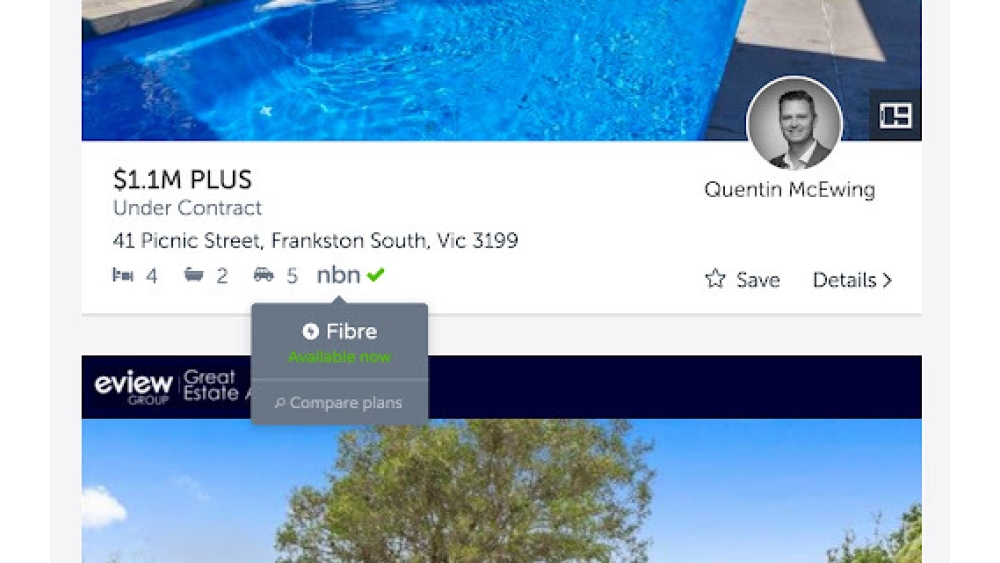Click the Save star icon
This screenshot has height=563, width=1000.
[x=715, y=279]
